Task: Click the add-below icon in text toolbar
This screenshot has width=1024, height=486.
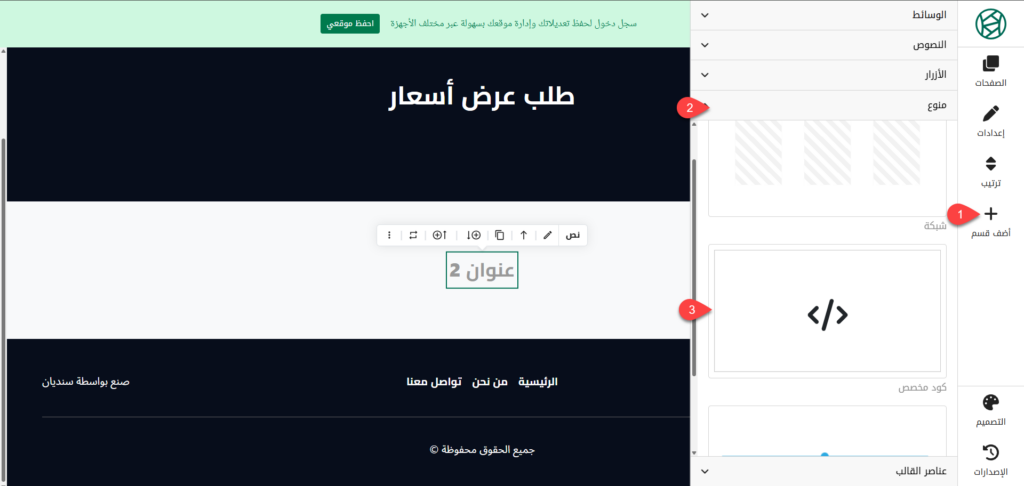Action: click(x=473, y=235)
